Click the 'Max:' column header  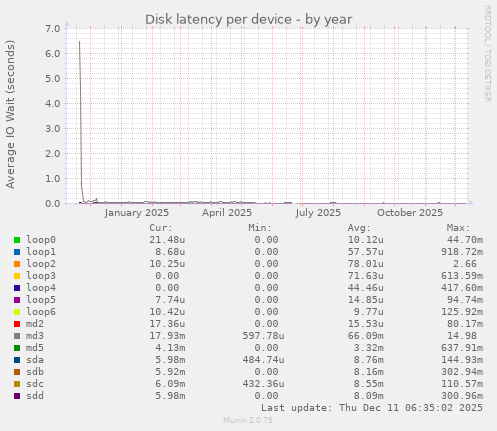(x=458, y=228)
